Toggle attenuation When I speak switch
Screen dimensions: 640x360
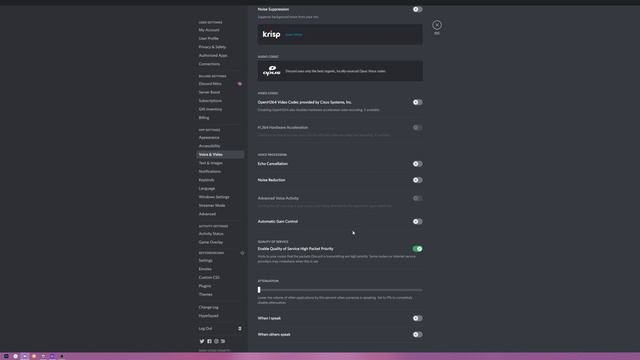(417, 318)
